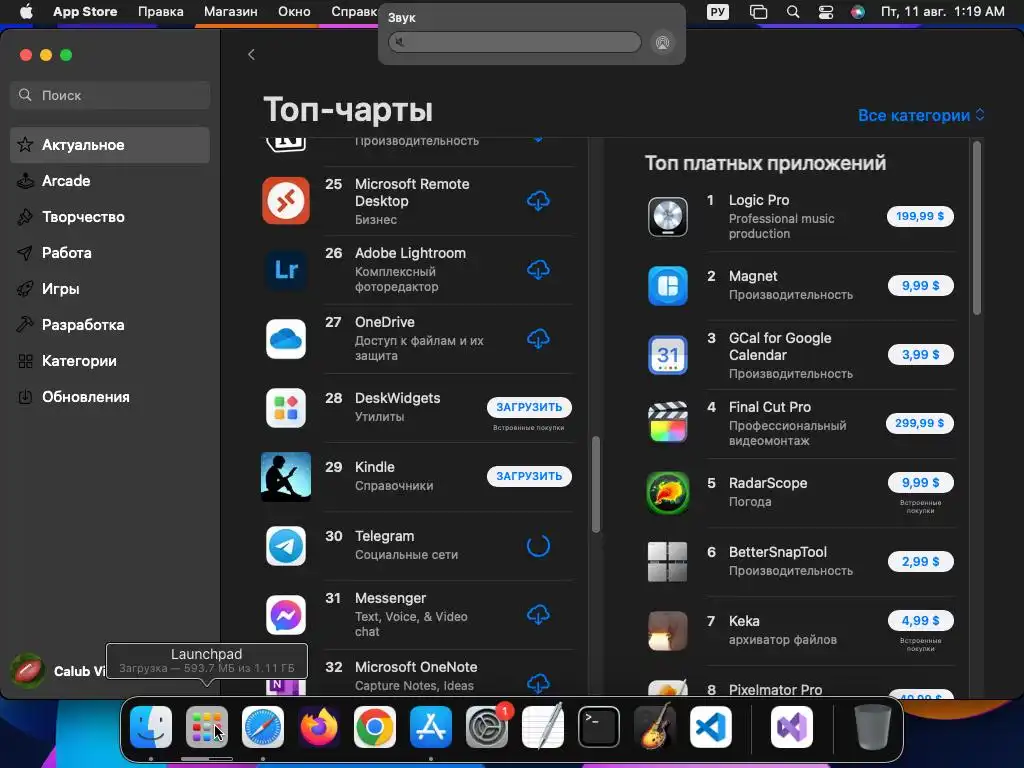Select Arcade in the sidebar
Screen dimensions: 1024x768
coord(110,181)
